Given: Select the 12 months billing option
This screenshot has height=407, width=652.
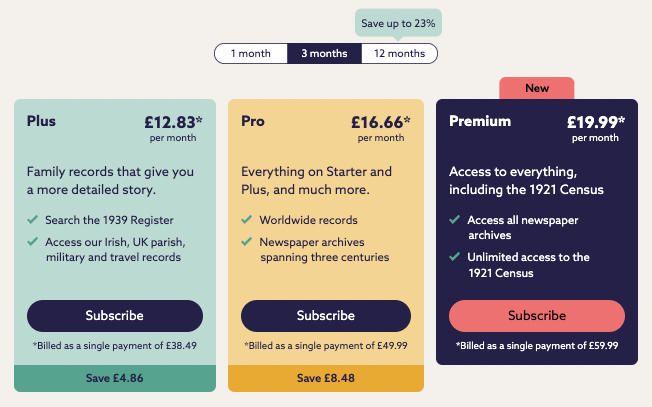Looking at the screenshot, I should (399, 54).
